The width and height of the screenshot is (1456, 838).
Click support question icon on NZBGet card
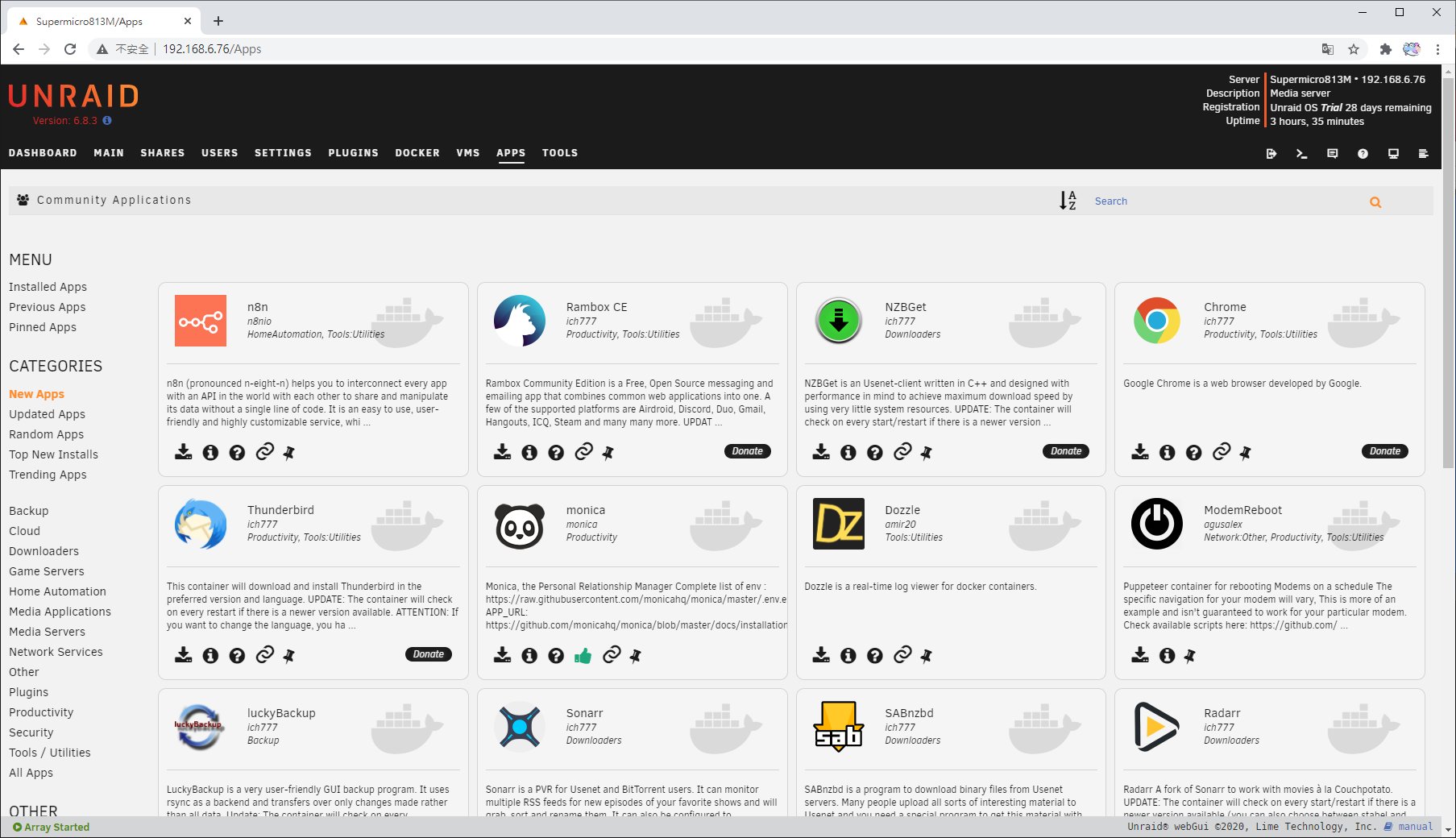[875, 452]
